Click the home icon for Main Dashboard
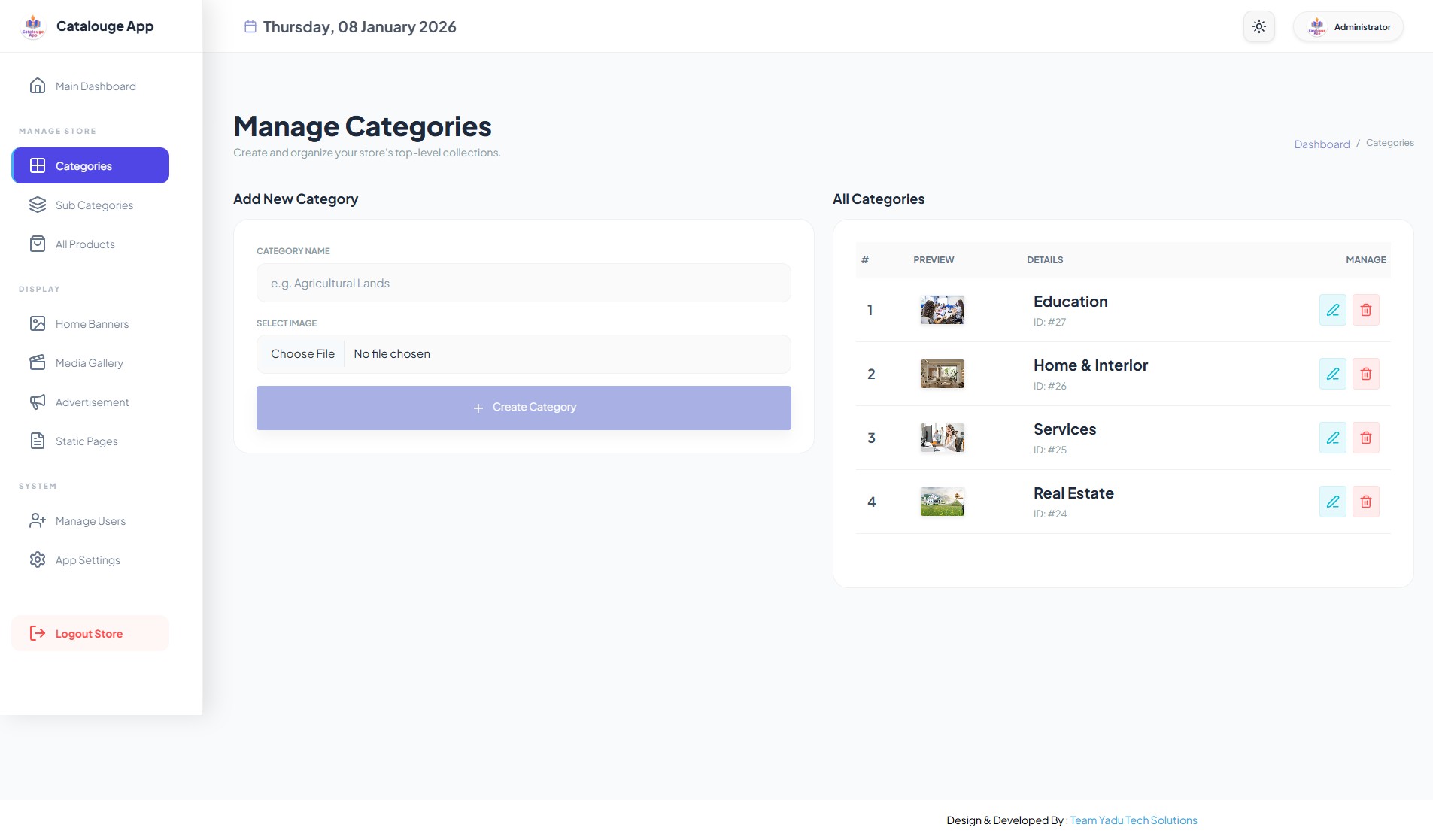 pos(38,86)
